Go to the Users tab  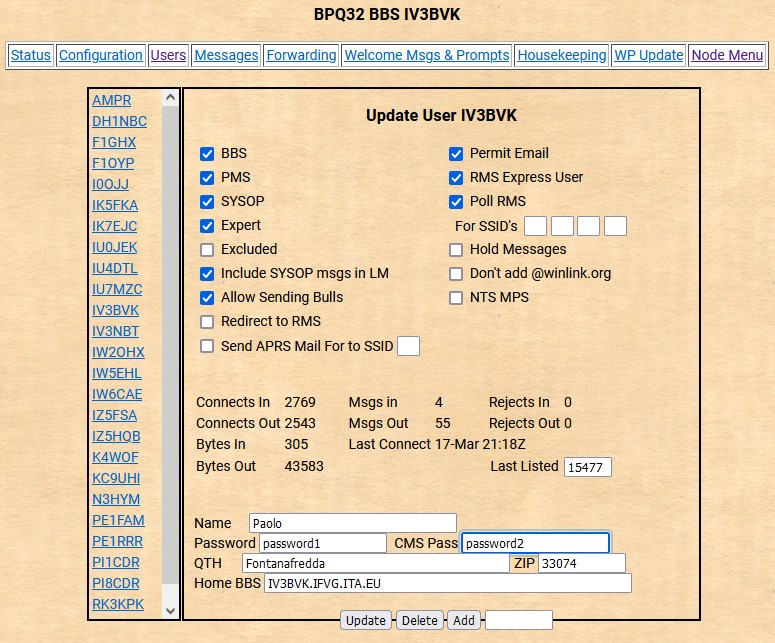(168, 55)
